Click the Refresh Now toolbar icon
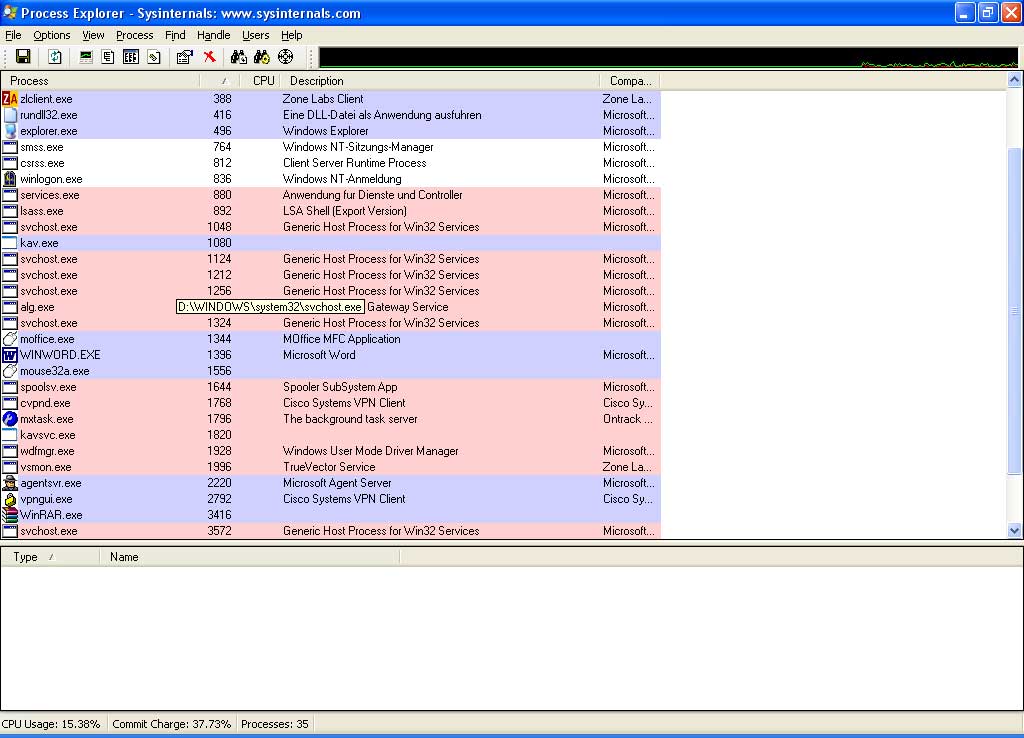The width and height of the screenshot is (1024, 738). click(55, 57)
